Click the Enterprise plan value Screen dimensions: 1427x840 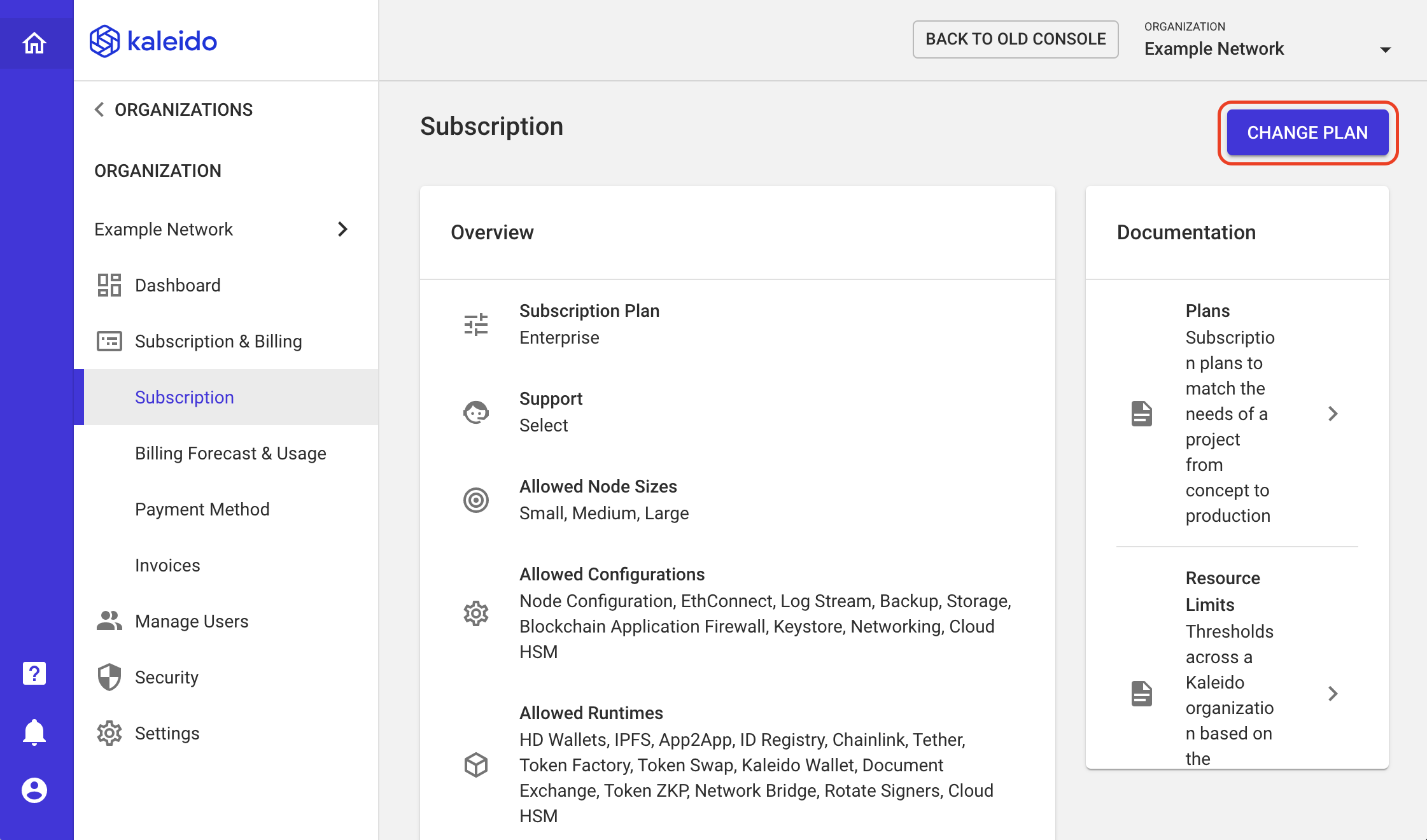(x=559, y=337)
